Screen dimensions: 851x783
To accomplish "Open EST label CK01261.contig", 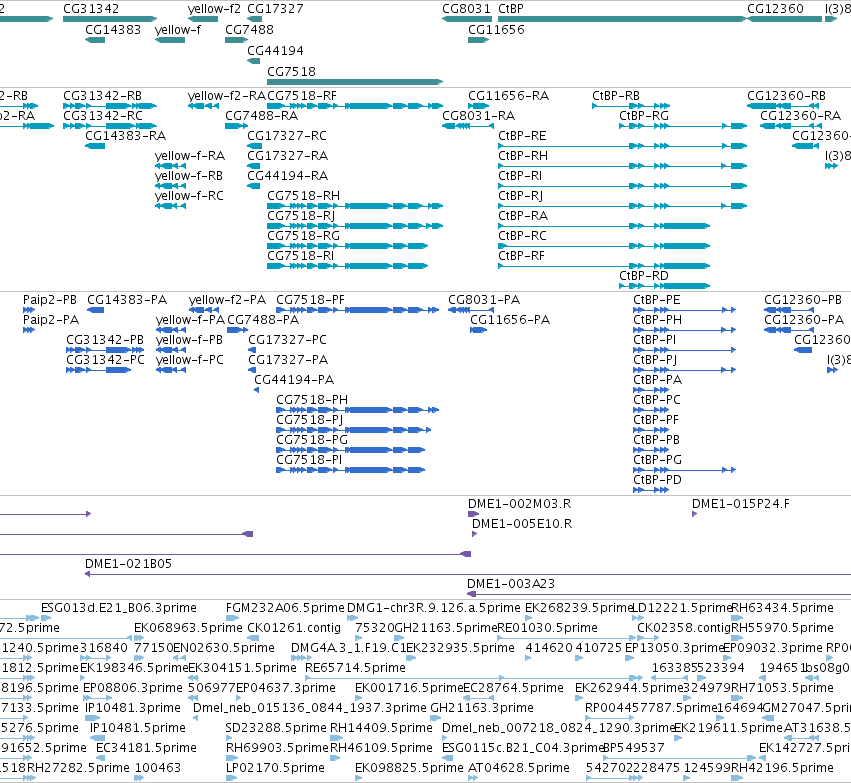I will (294, 628).
